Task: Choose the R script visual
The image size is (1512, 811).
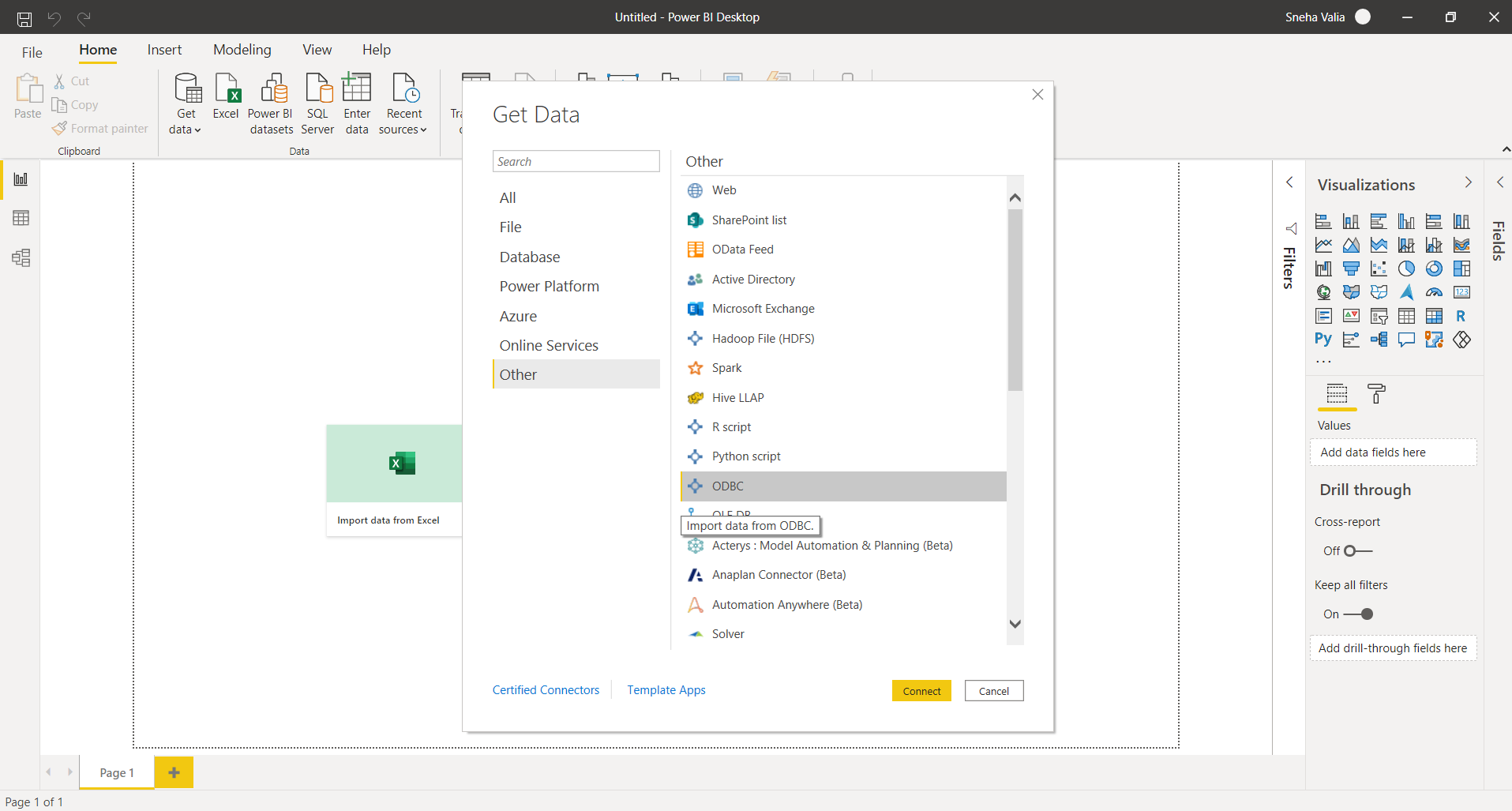Action: pos(1461,316)
